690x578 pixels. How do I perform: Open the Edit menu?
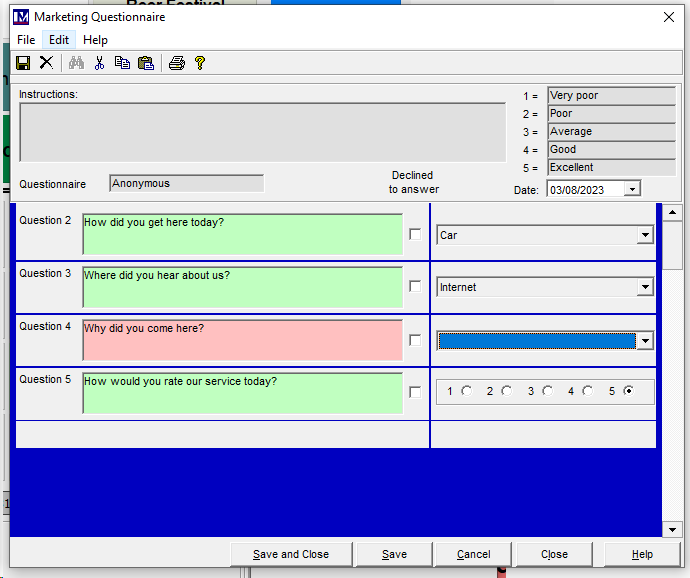tap(59, 40)
